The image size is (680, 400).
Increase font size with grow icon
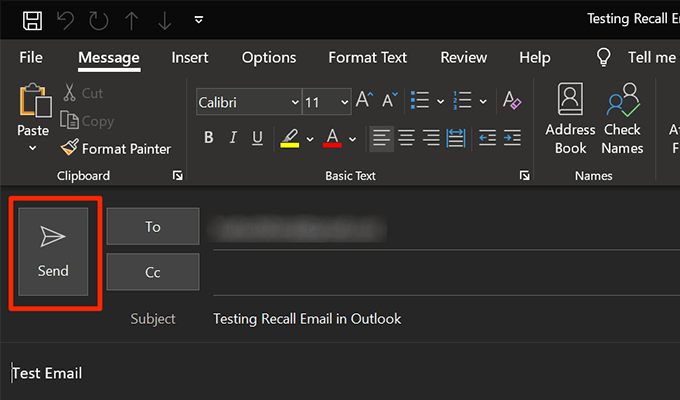coord(364,101)
